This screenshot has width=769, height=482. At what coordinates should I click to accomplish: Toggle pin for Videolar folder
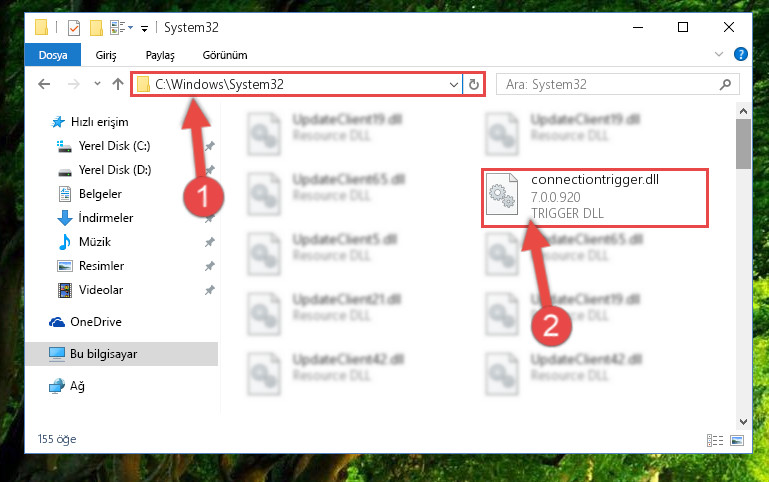coord(209,290)
